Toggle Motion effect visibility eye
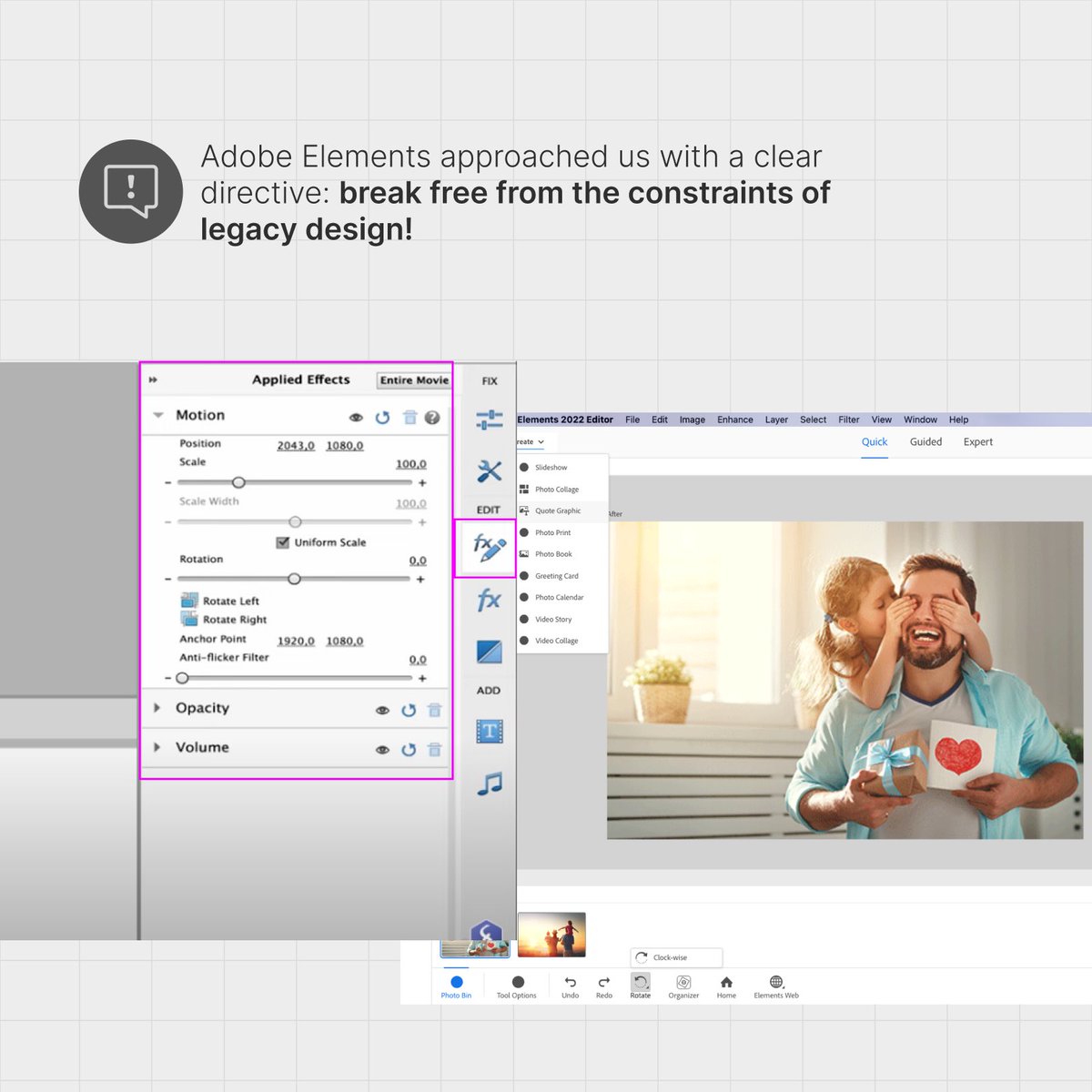The width and height of the screenshot is (1092, 1092). 356,418
